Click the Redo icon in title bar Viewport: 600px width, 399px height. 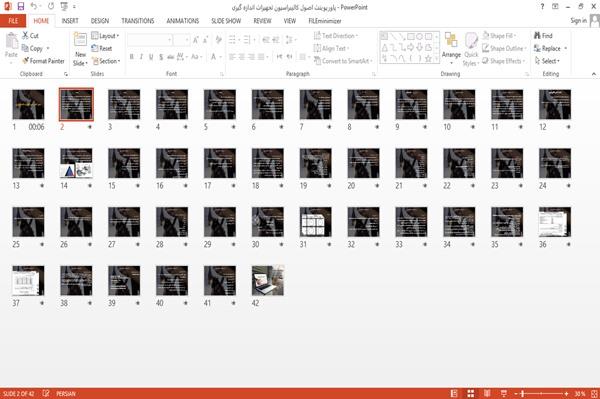pyautogui.click(x=51, y=6)
